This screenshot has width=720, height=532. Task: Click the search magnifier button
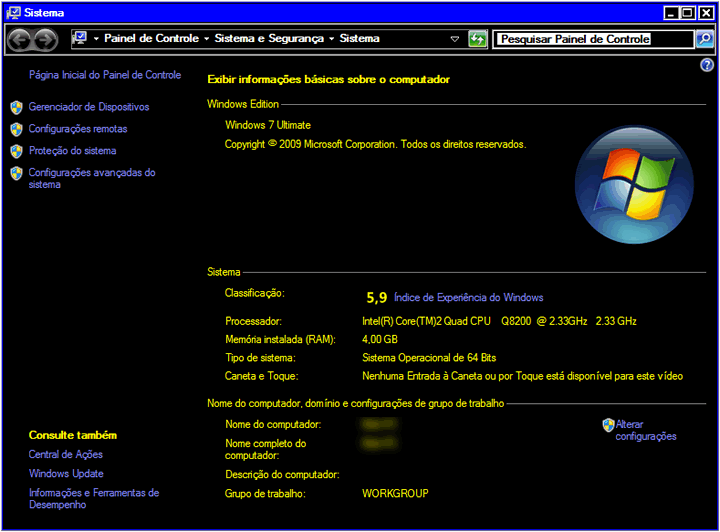705,39
